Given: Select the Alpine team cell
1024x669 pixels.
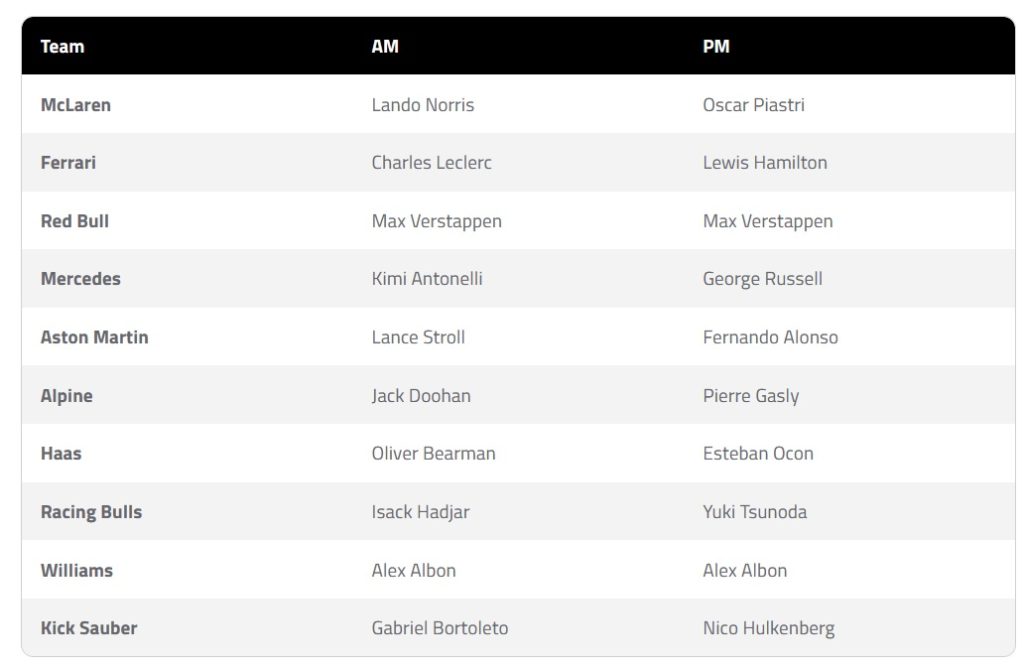Looking at the screenshot, I should coord(66,396).
